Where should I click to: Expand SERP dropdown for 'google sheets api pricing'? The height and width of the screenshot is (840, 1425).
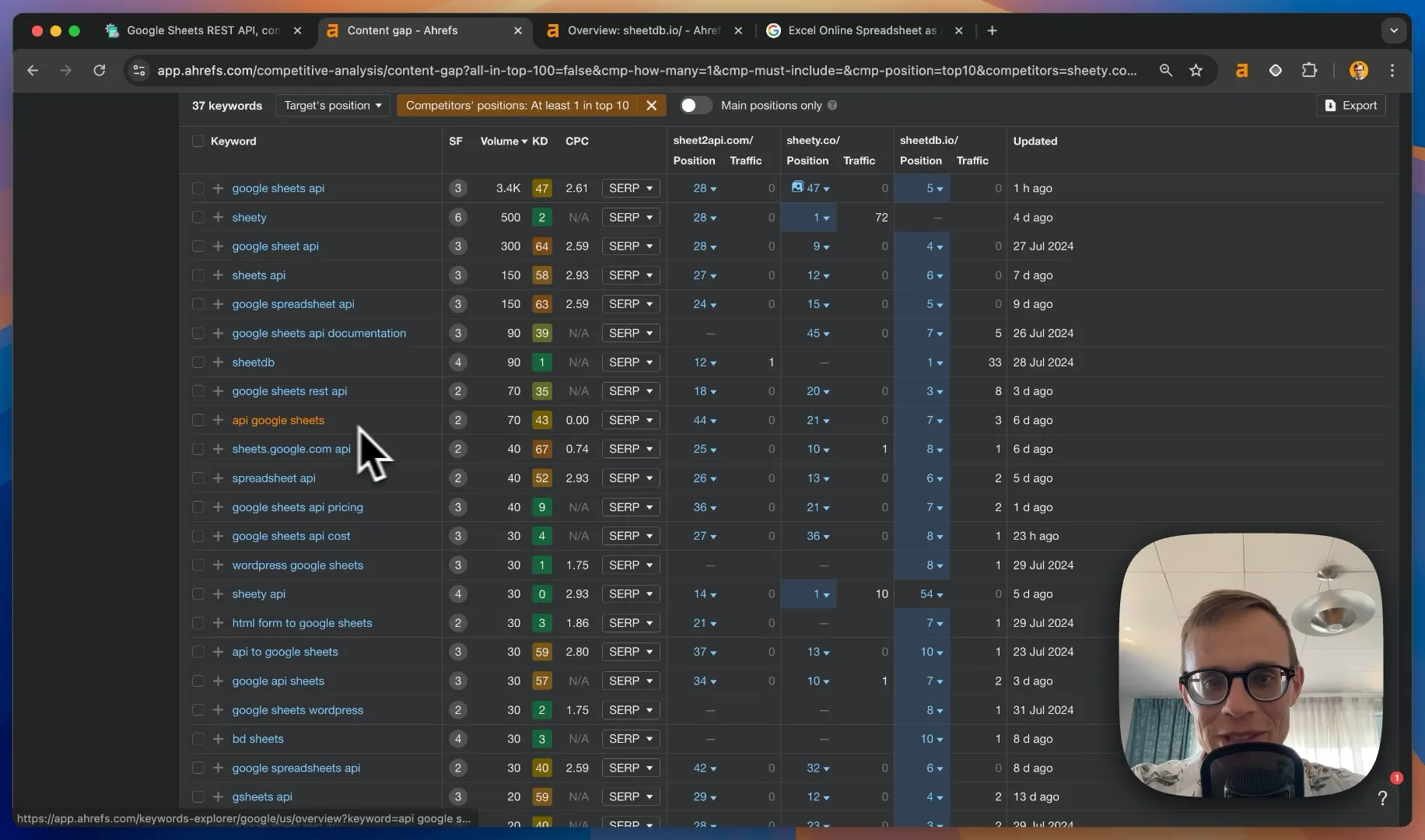coord(630,507)
